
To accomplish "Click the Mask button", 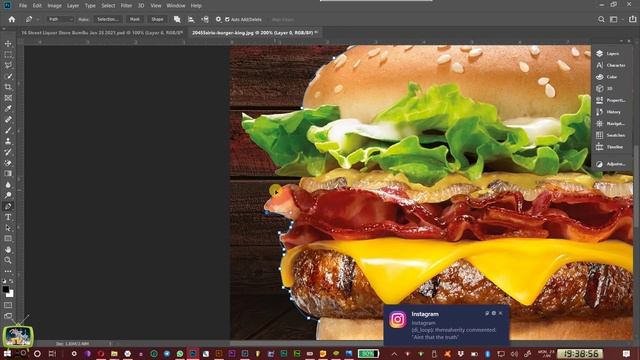I will pyautogui.click(x=135, y=19).
